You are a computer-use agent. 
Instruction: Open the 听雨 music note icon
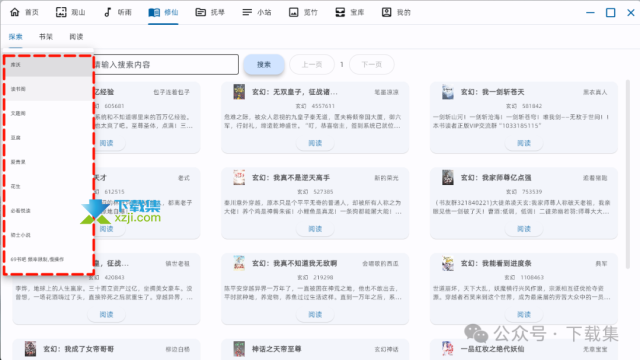point(107,12)
